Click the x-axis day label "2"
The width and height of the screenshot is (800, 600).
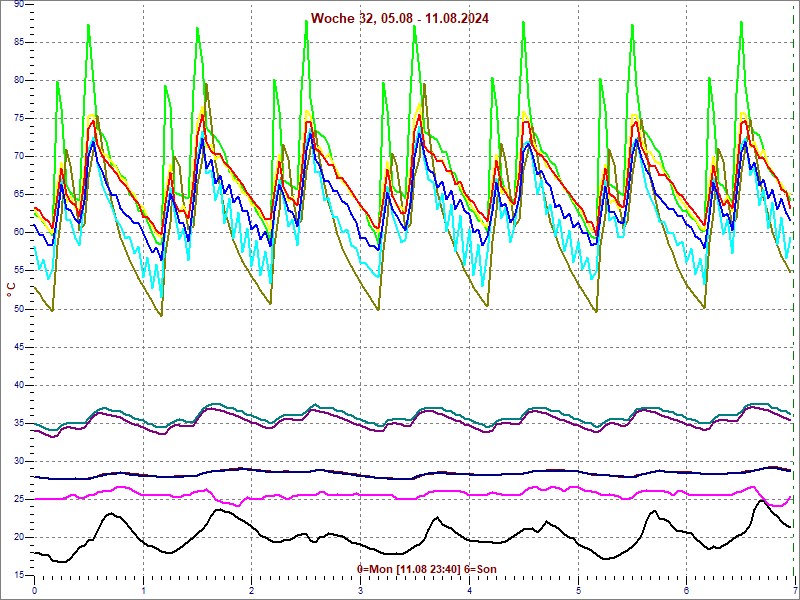click(x=252, y=591)
